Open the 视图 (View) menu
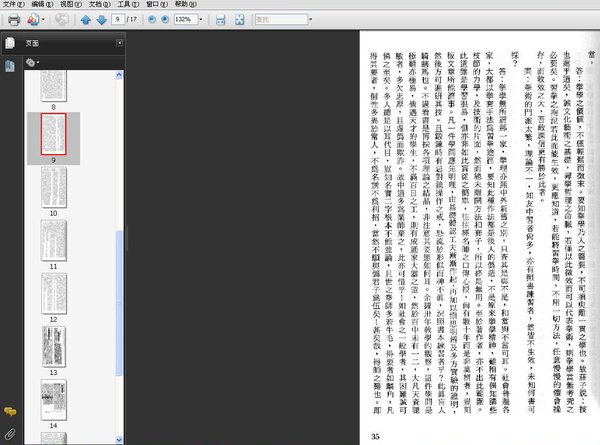The image size is (600, 445). coord(71,4)
